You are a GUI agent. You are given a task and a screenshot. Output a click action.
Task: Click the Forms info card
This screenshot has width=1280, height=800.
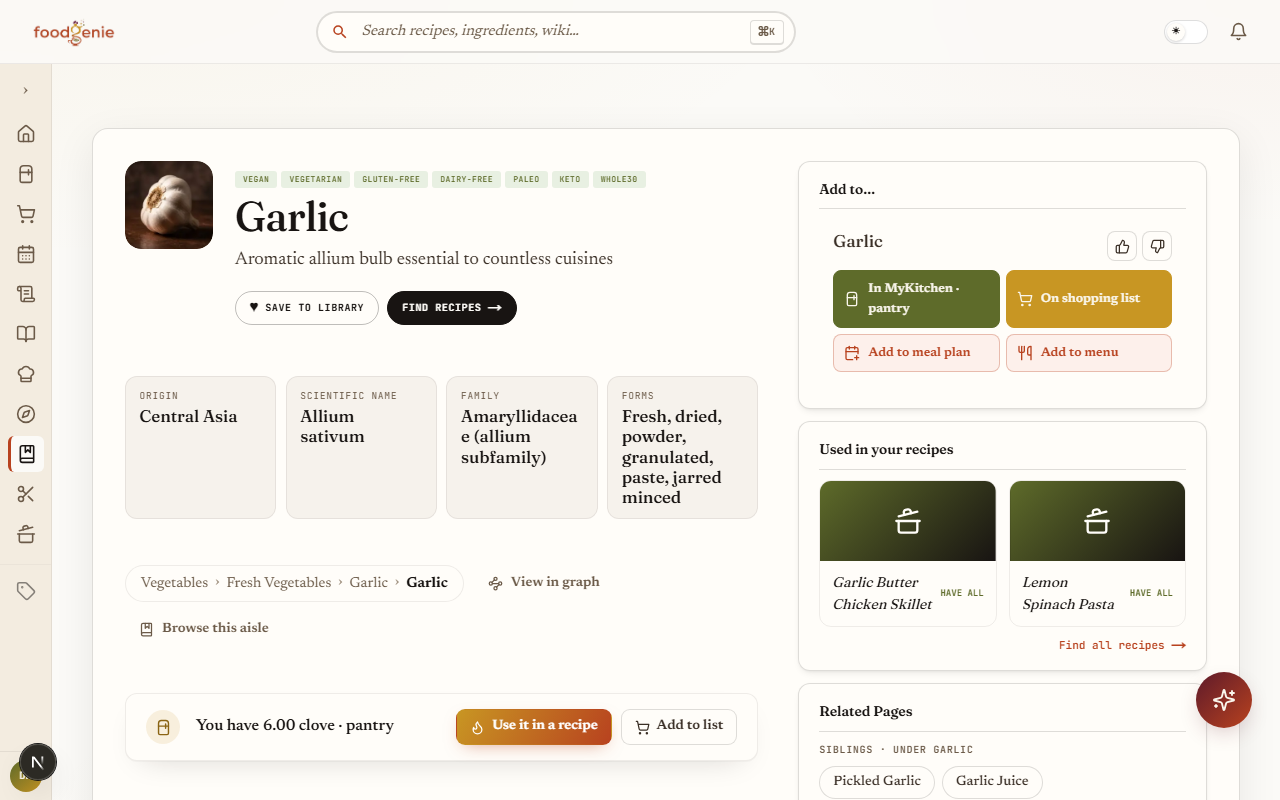(682, 447)
